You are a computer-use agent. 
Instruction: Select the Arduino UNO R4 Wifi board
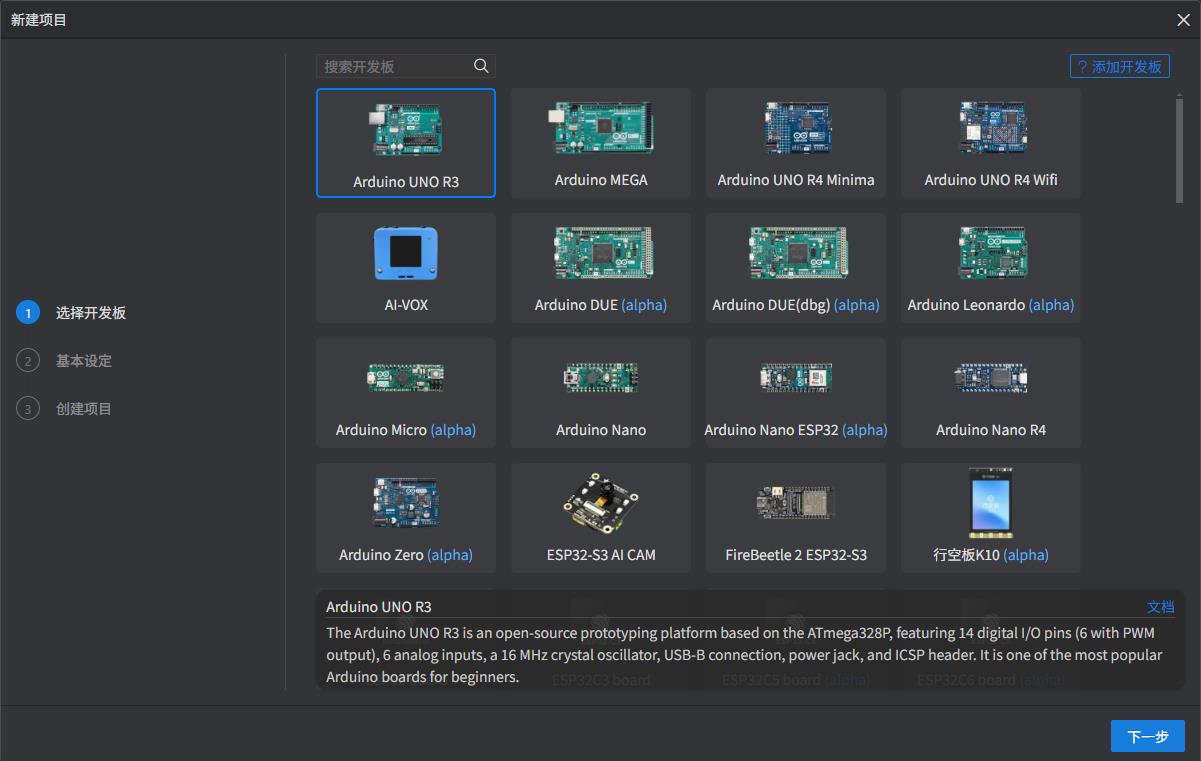click(x=991, y=143)
